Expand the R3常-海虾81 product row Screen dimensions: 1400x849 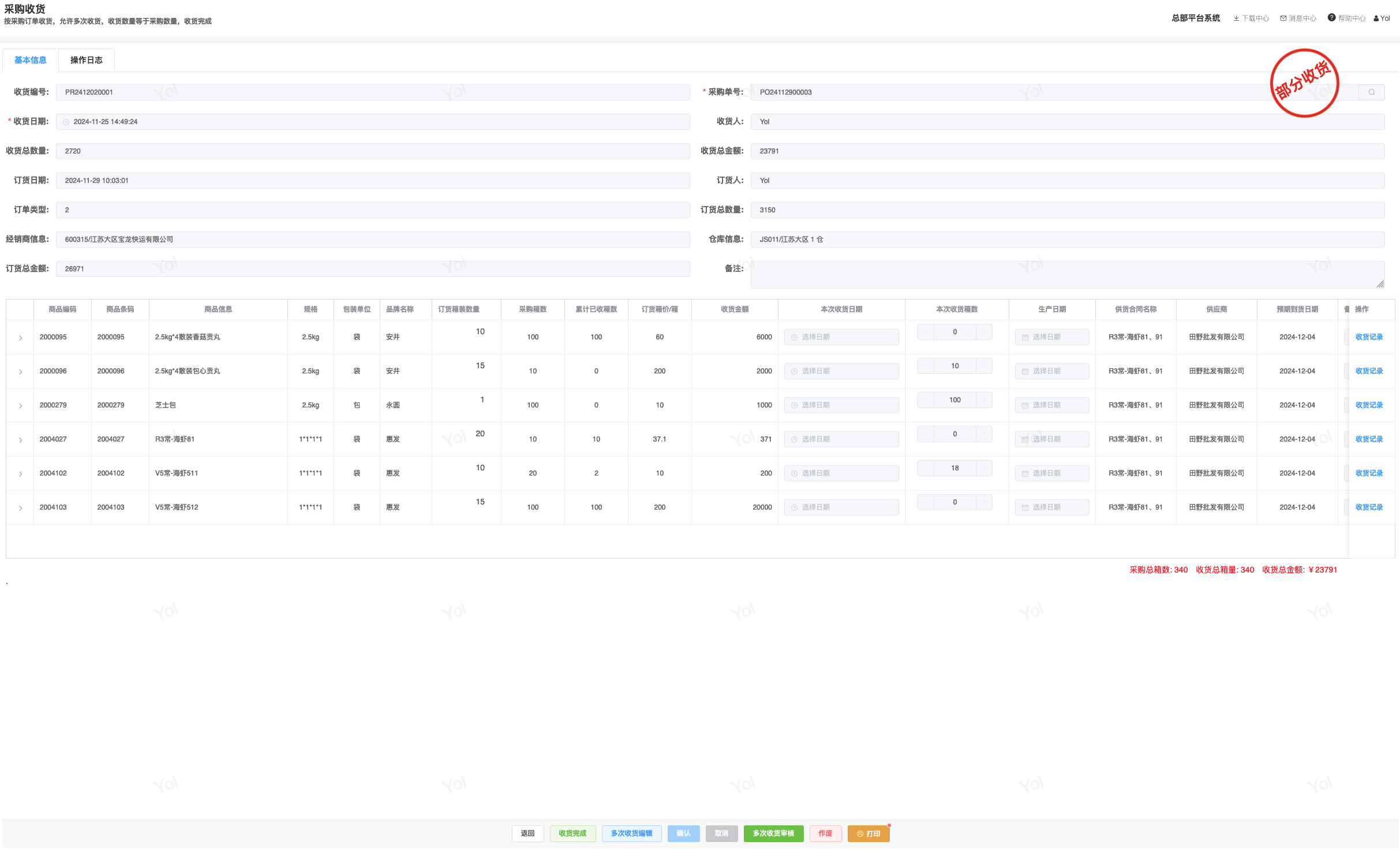coord(20,440)
